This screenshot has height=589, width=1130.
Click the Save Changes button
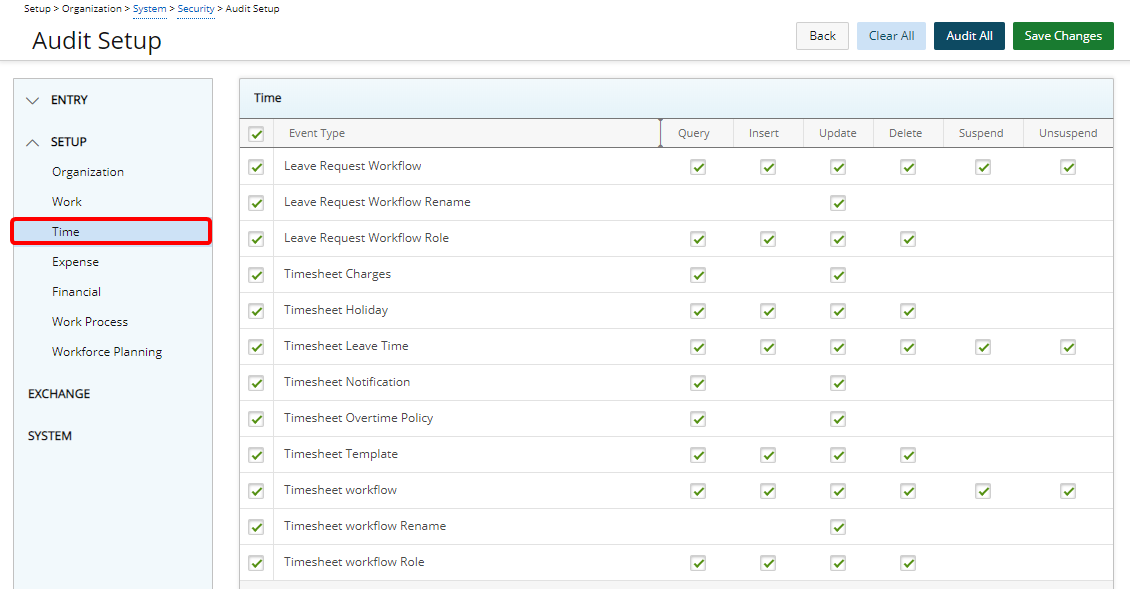point(1063,36)
